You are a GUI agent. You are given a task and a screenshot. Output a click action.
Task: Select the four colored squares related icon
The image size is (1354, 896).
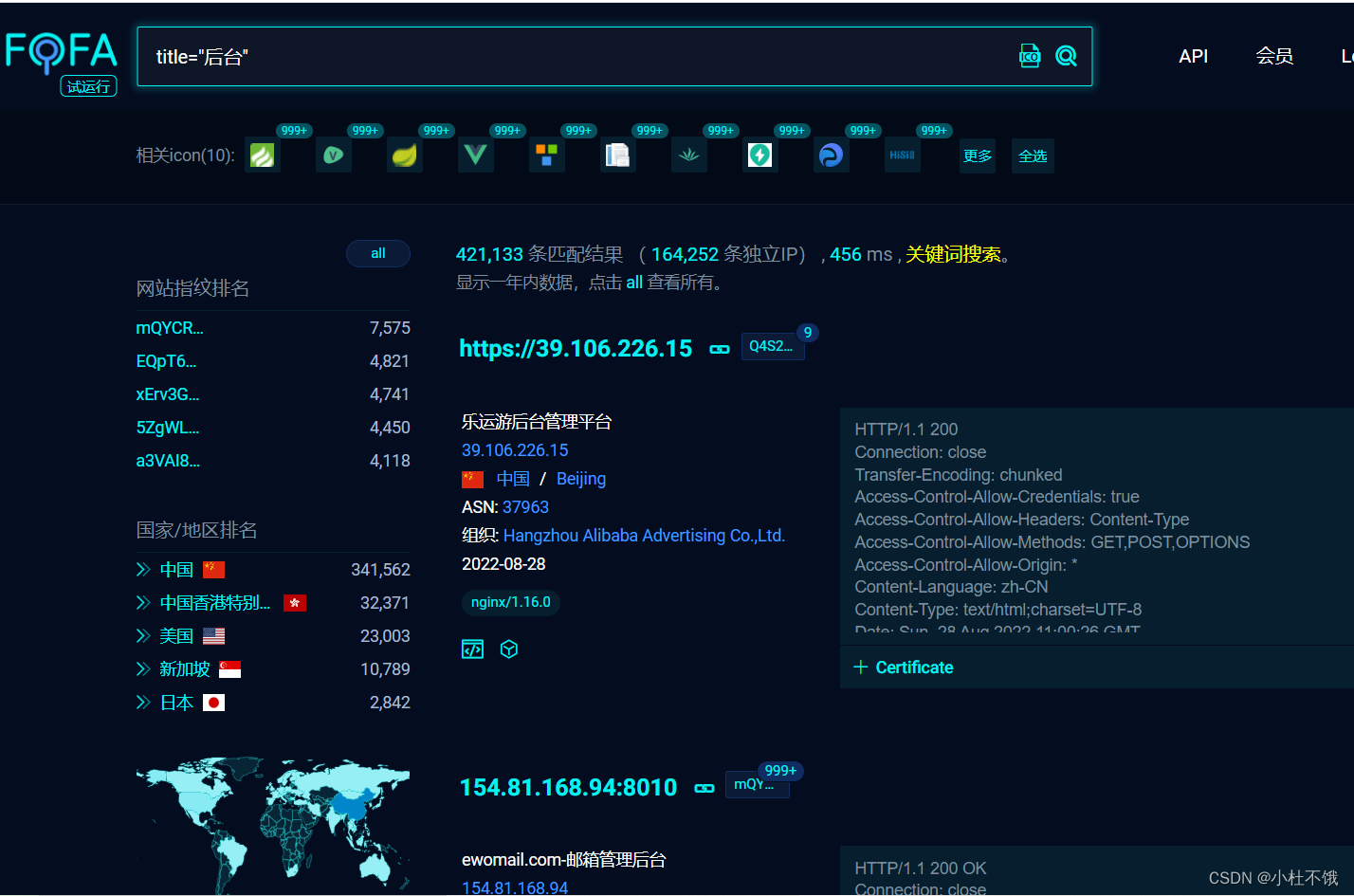[x=547, y=155]
